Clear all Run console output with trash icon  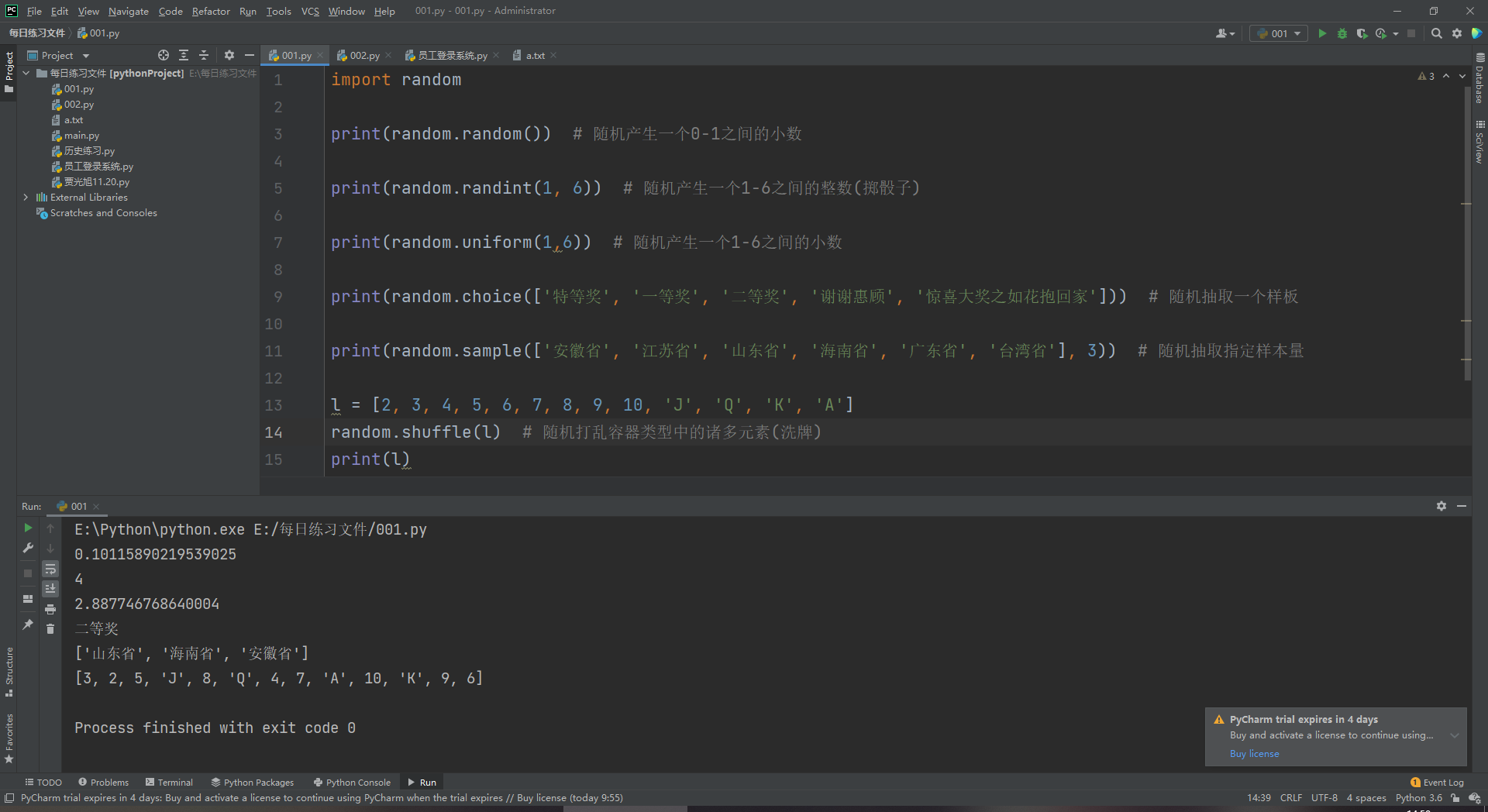50,629
